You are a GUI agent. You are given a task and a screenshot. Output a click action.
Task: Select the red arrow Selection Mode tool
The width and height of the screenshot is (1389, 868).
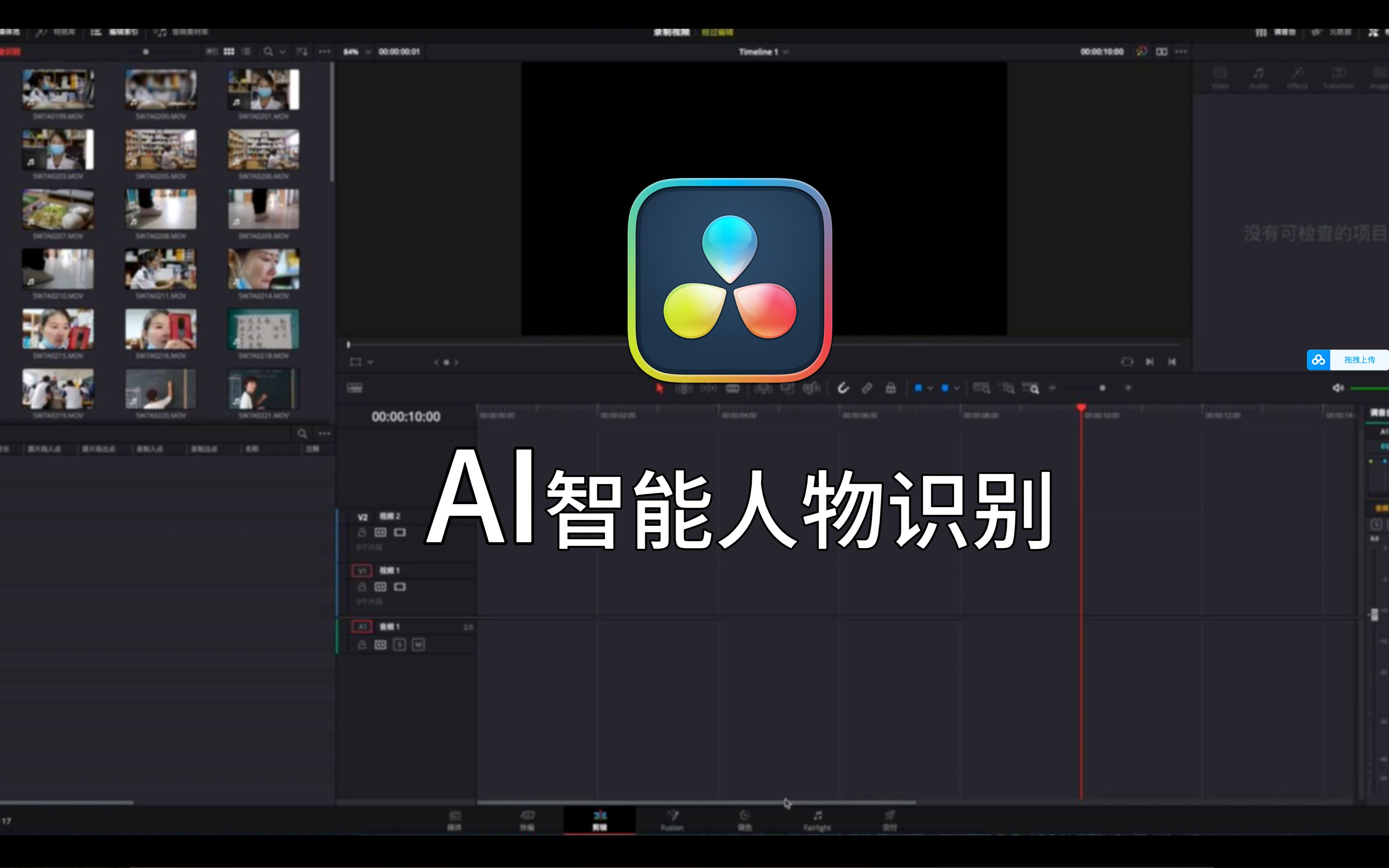660,389
